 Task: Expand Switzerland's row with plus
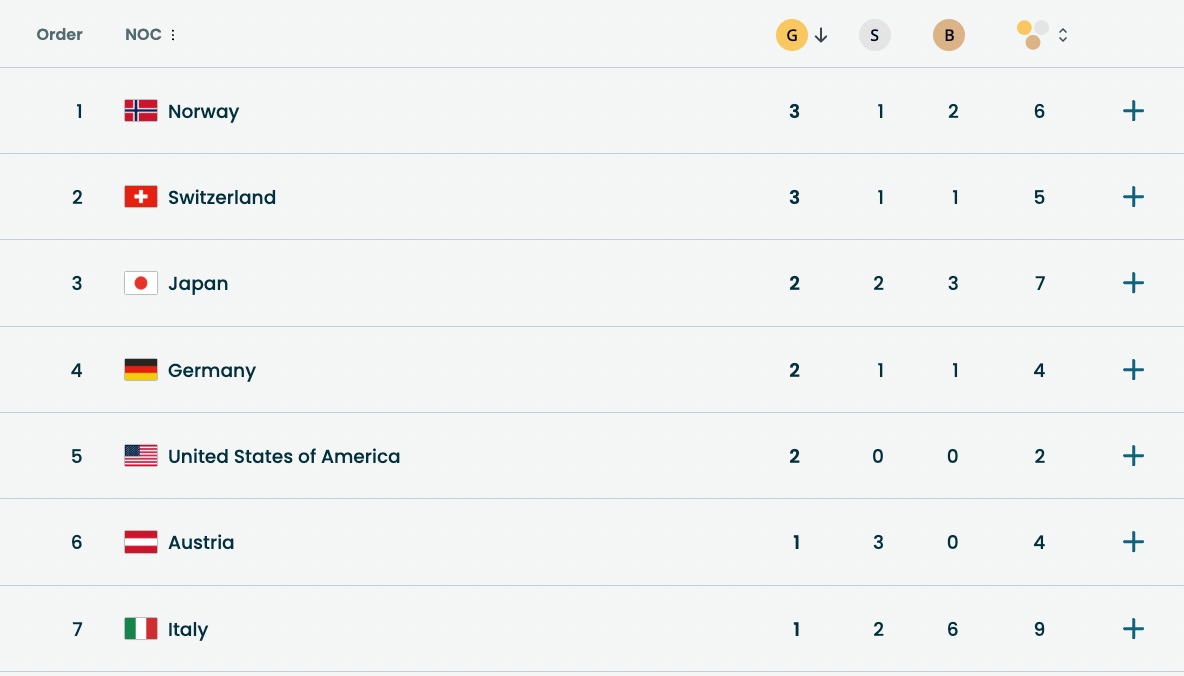tap(1133, 197)
